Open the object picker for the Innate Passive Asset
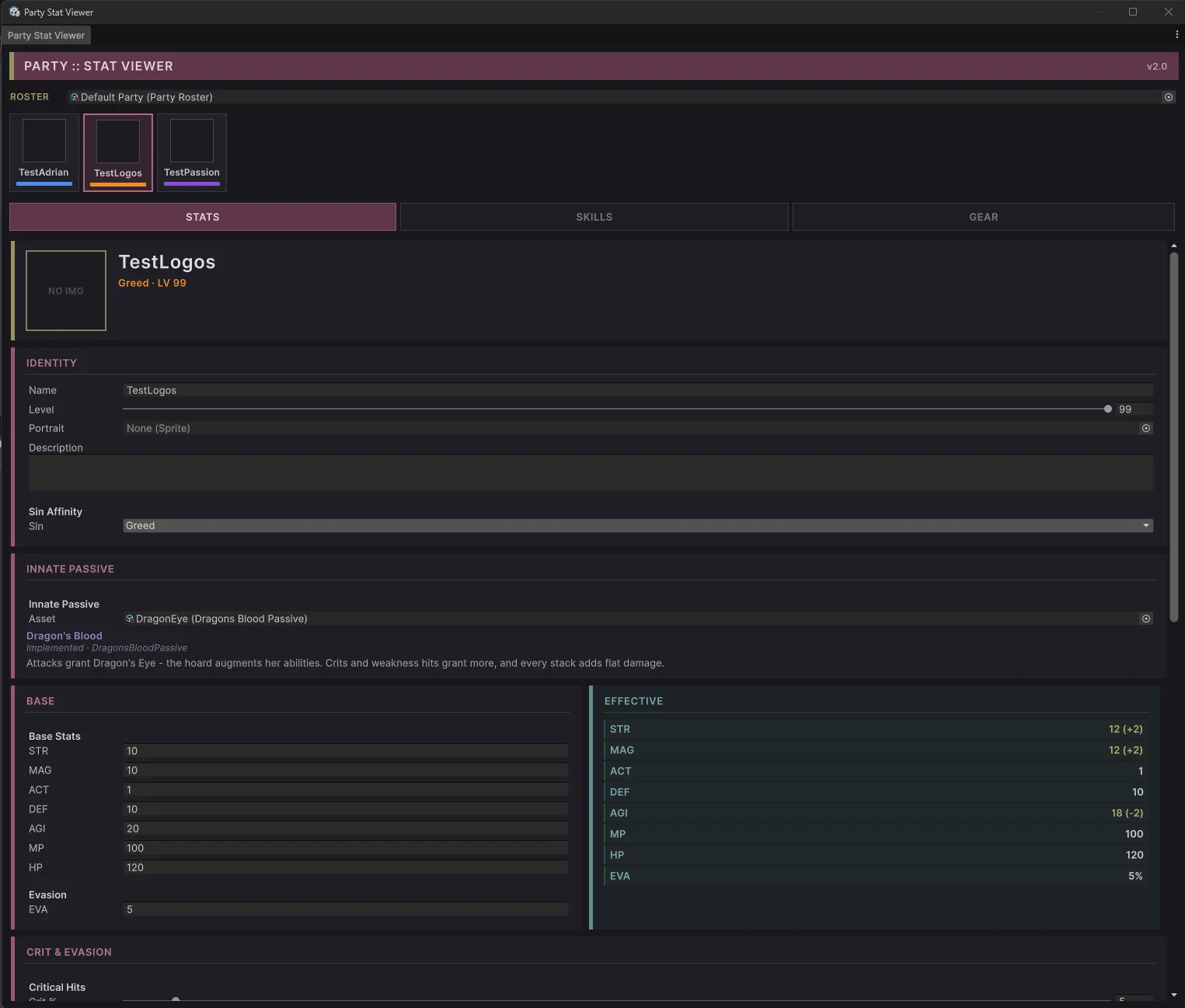This screenshot has height=1008, width=1185. [x=1145, y=619]
